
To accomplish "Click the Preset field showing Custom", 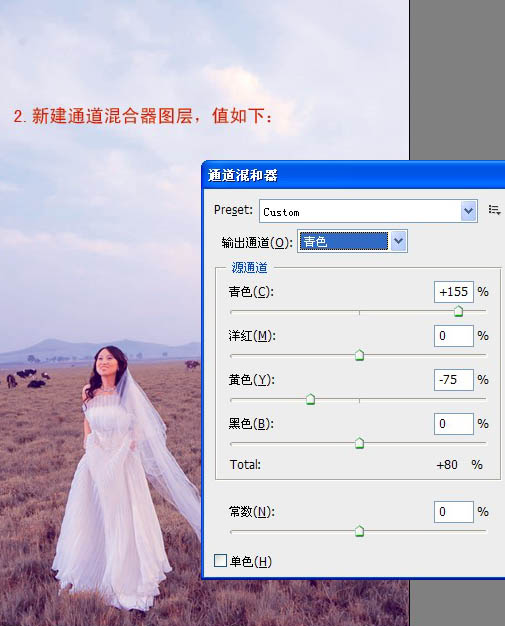I will pos(368,211).
